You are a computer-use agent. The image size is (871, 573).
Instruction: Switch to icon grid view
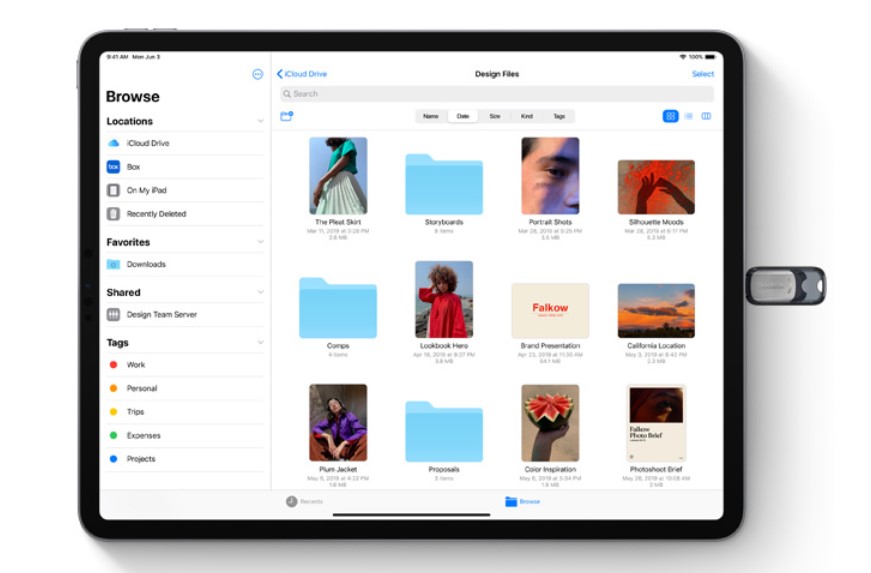pyautogui.click(x=670, y=116)
